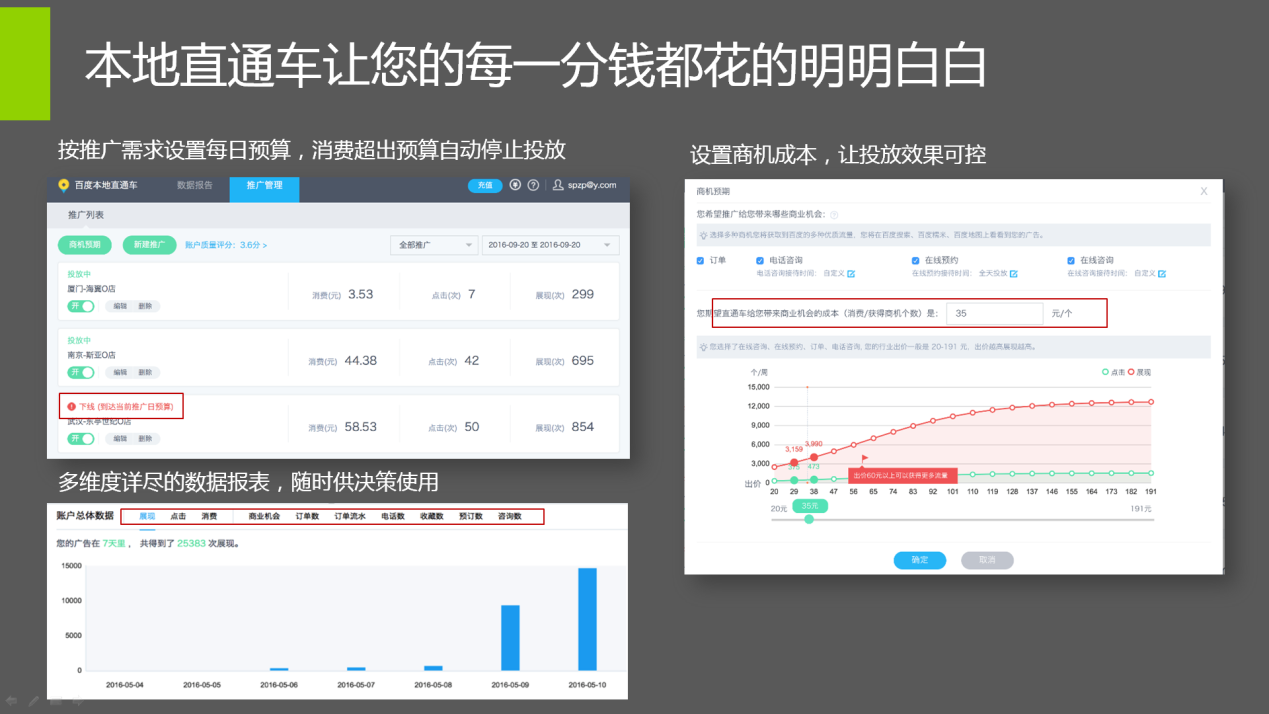Expand 账户质量评分 3.6分 details link
Image resolution: width=1269 pixels, height=714 pixels.
226,245
